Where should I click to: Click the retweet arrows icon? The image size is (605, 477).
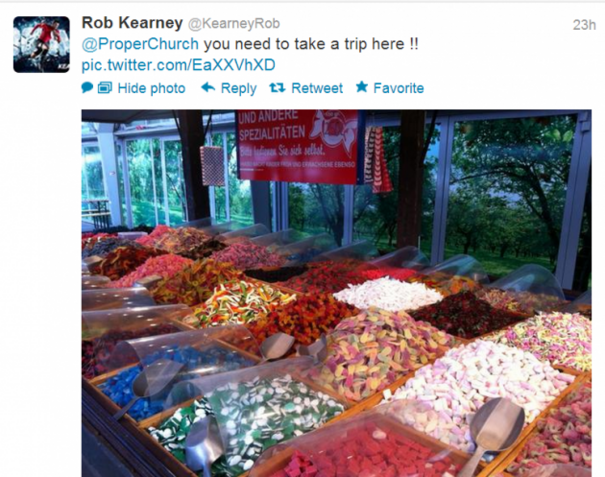coord(277,88)
